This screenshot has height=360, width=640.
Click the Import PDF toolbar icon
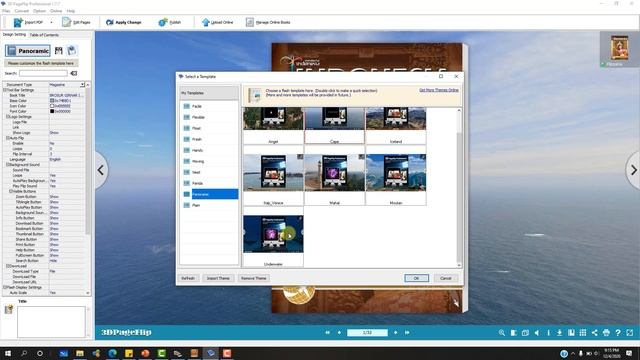pos(18,22)
